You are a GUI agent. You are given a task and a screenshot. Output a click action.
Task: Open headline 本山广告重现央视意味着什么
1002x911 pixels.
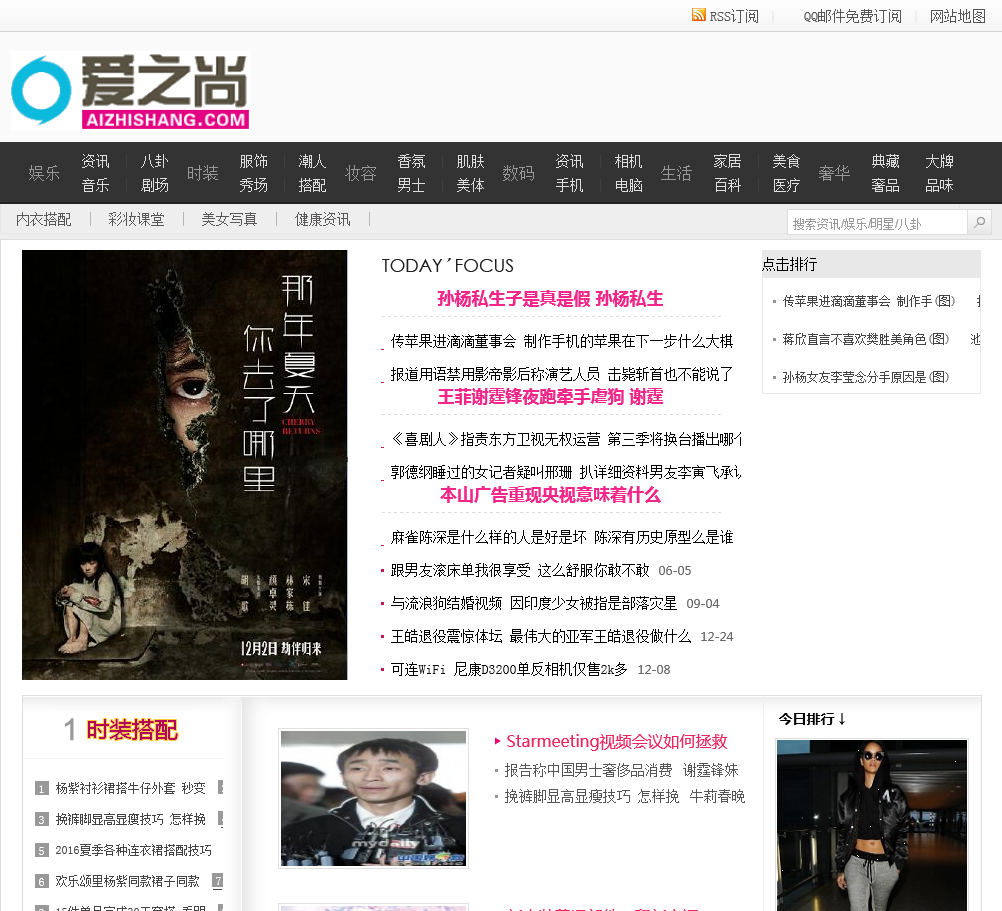point(550,495)
